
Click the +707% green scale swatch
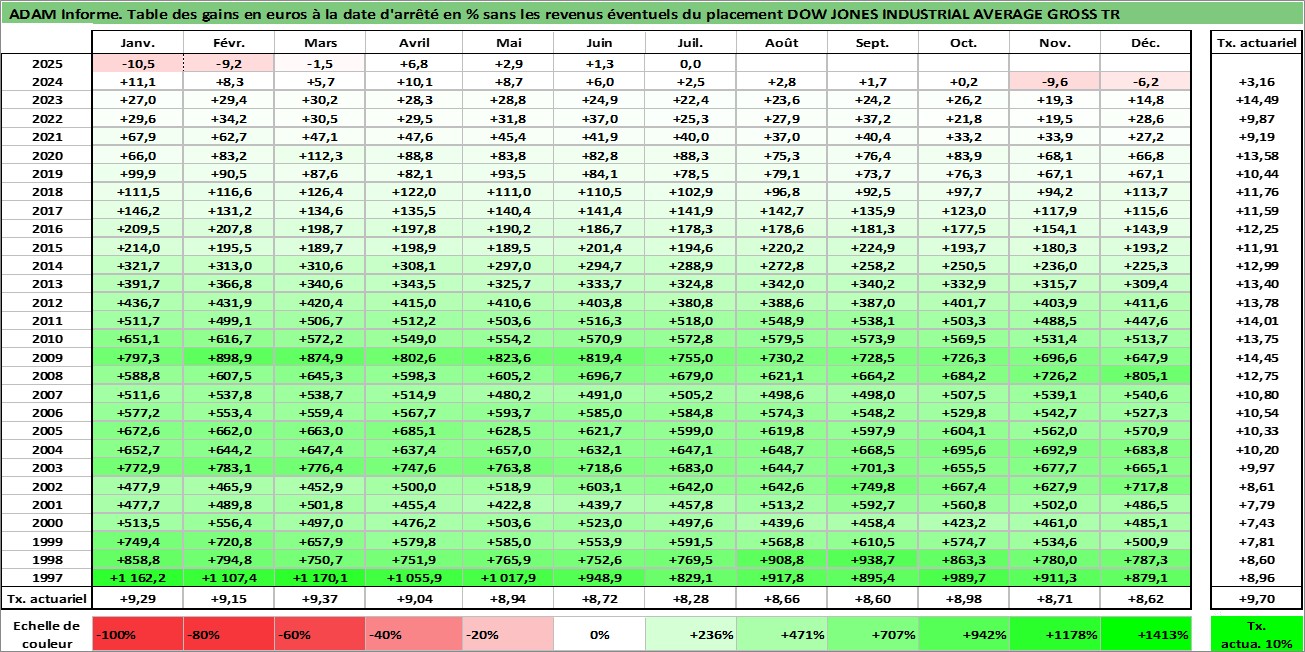(873, 634)
